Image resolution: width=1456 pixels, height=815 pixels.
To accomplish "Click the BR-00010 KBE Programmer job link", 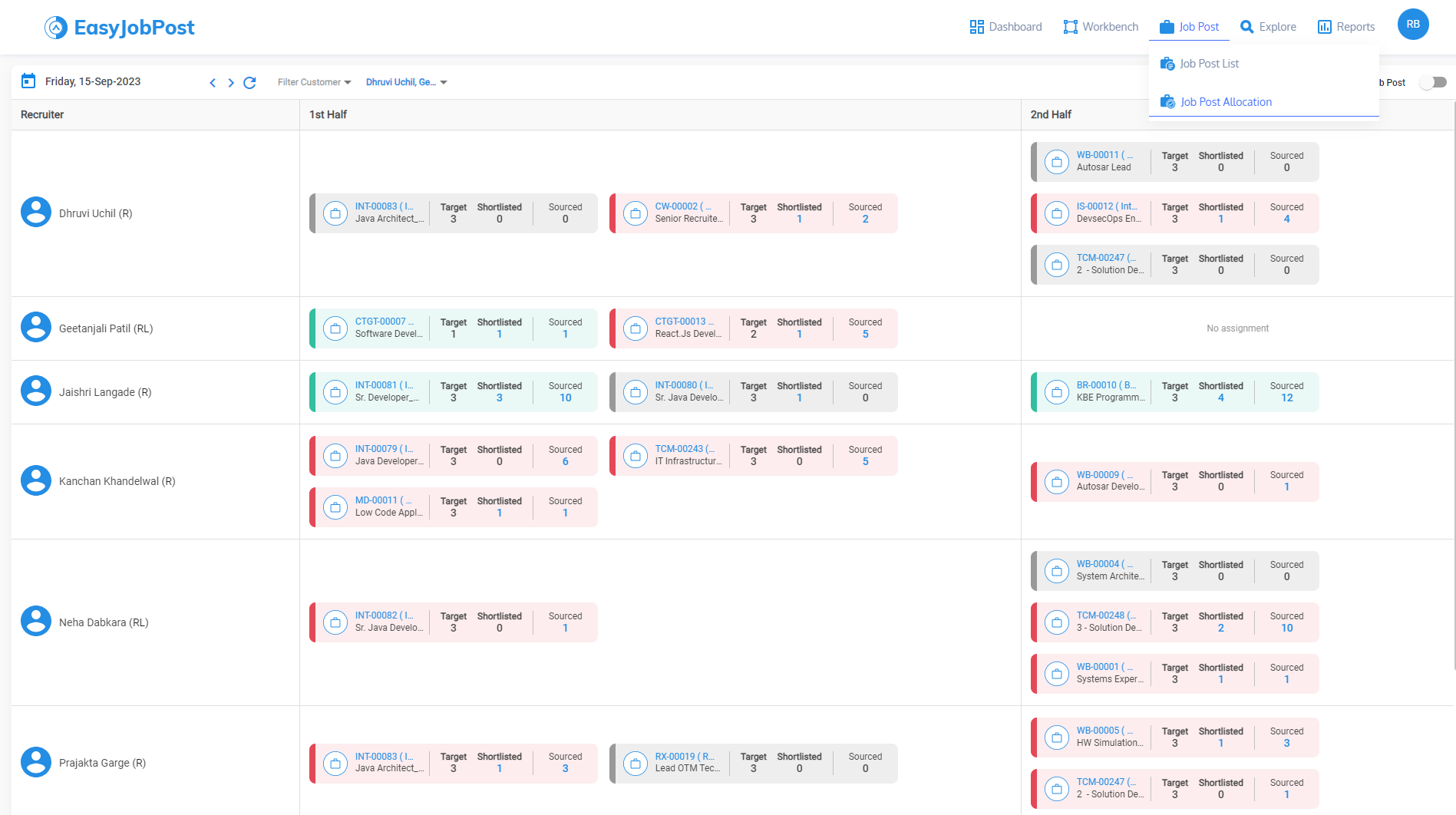I will 1106,385.
